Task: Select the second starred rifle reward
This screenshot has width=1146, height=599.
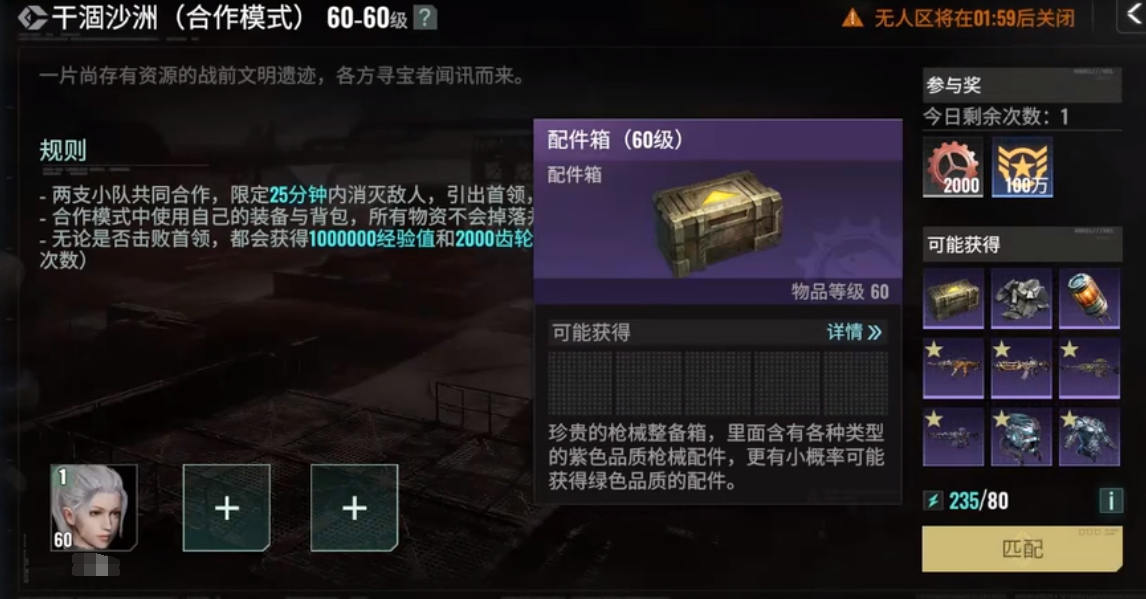Action: click(1021, 367)
